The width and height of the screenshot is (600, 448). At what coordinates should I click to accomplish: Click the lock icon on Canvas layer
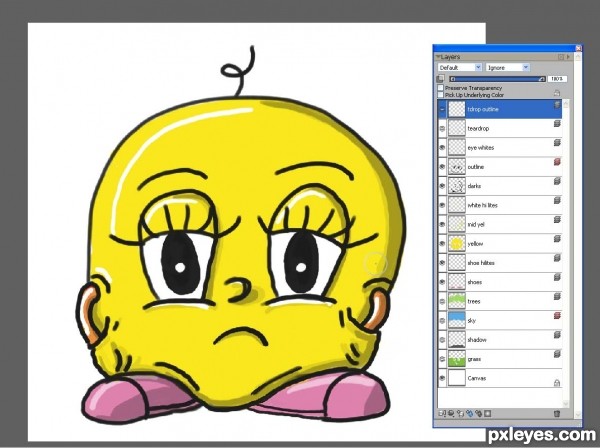pyautogui.click(x=557, y=383)
